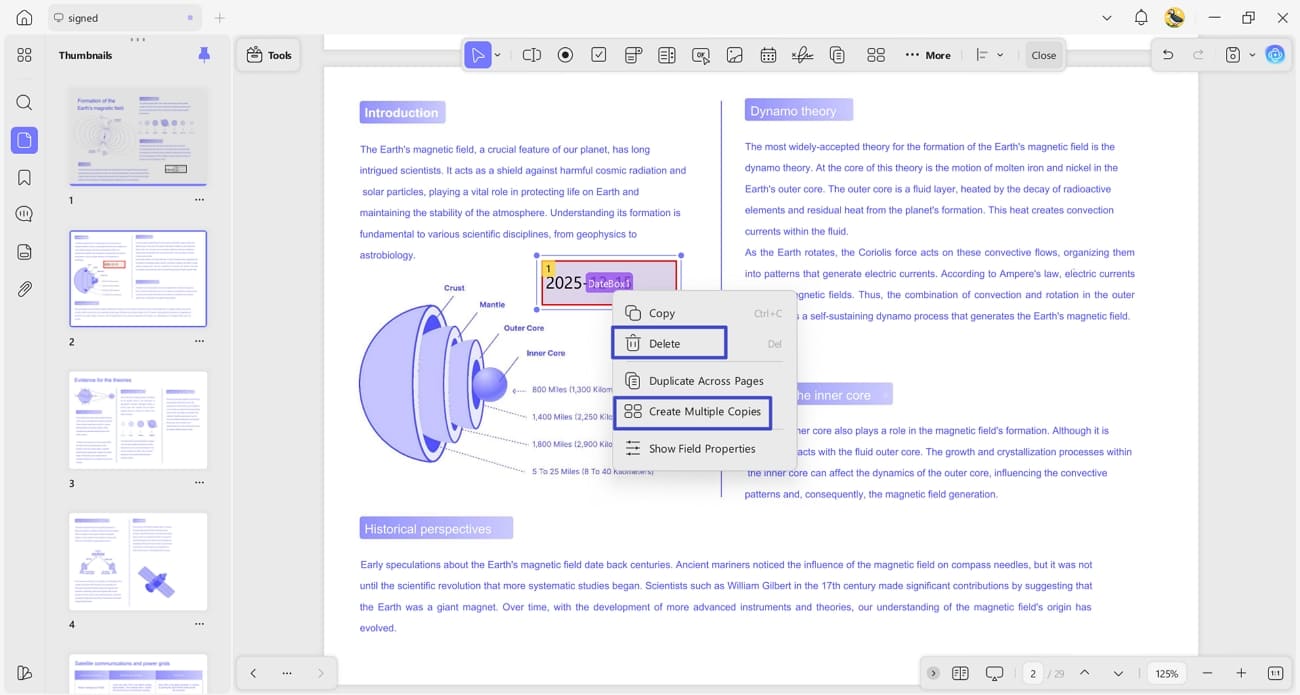This screenshot has height=695, width=1300.
Task: Add an image field tool
Action: click(x=734, y=55)
